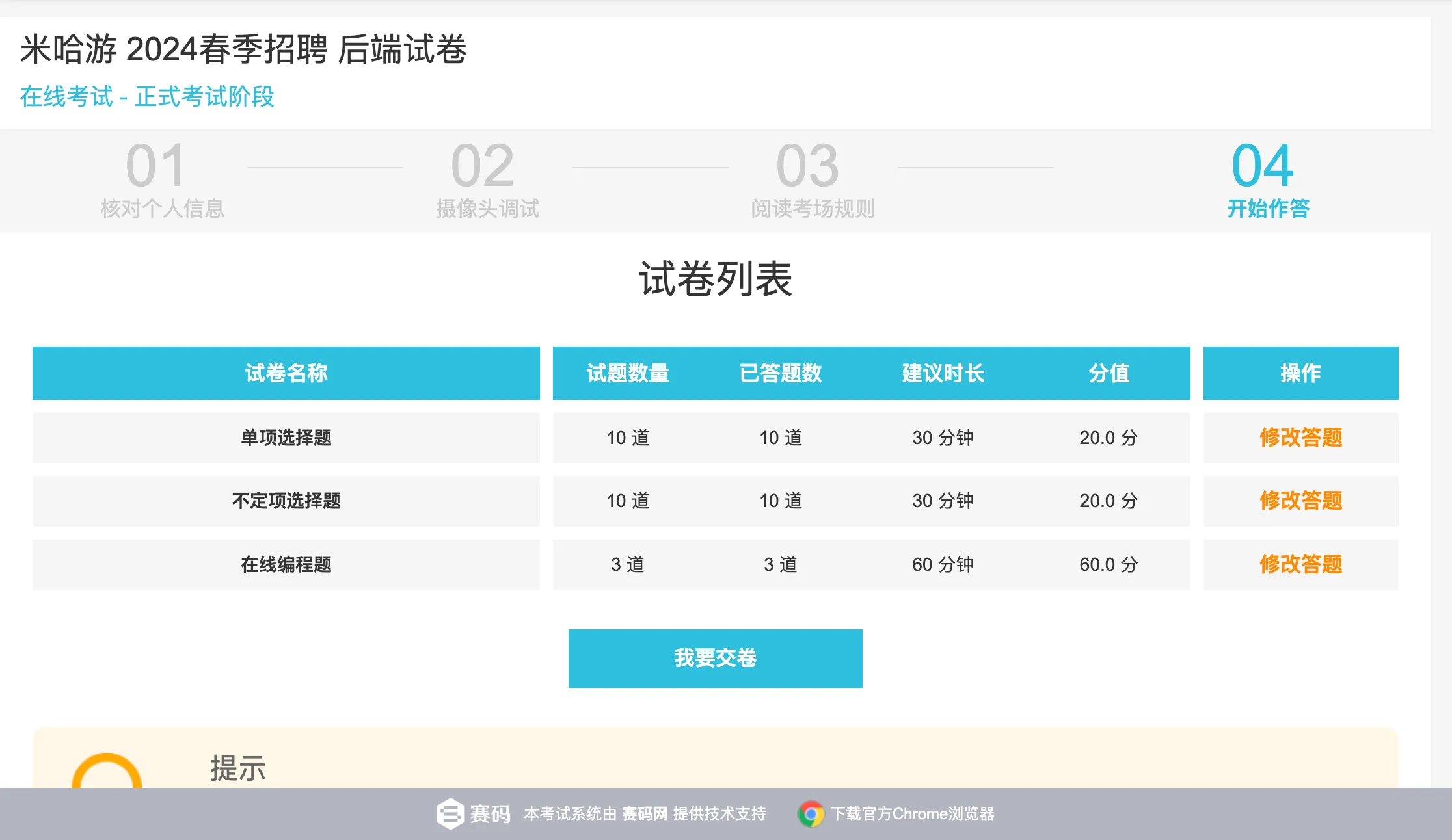
Task: Click the 分值 column header
Action: tap(1109, 373)
